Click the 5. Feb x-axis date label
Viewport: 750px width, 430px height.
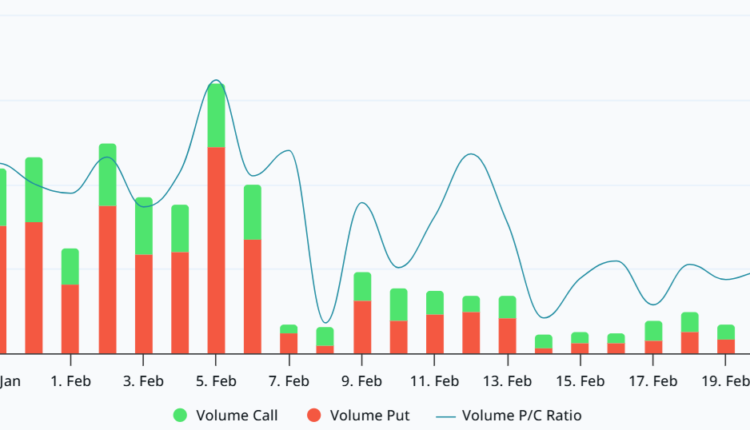[x=216, y=381]
